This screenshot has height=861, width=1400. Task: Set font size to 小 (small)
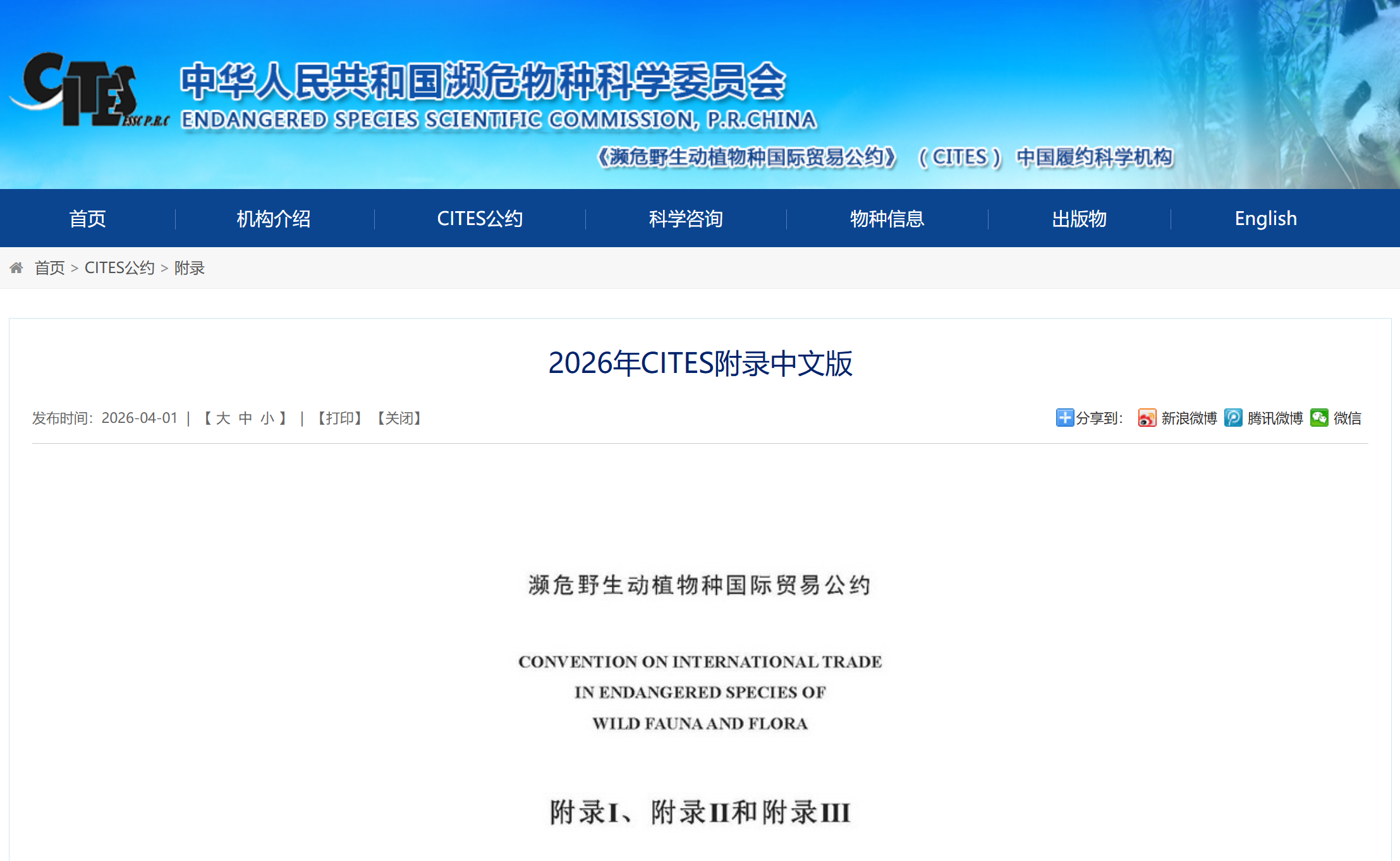coord(267,418)
